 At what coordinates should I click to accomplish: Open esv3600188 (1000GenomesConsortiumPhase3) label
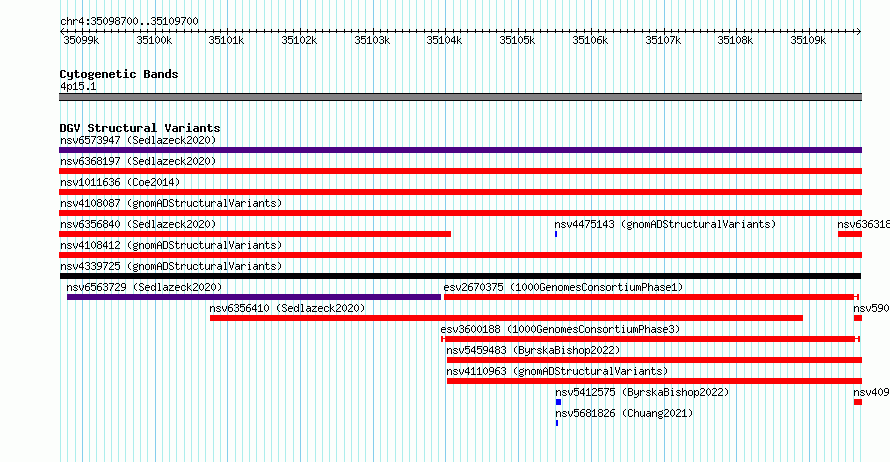[560, 329]
